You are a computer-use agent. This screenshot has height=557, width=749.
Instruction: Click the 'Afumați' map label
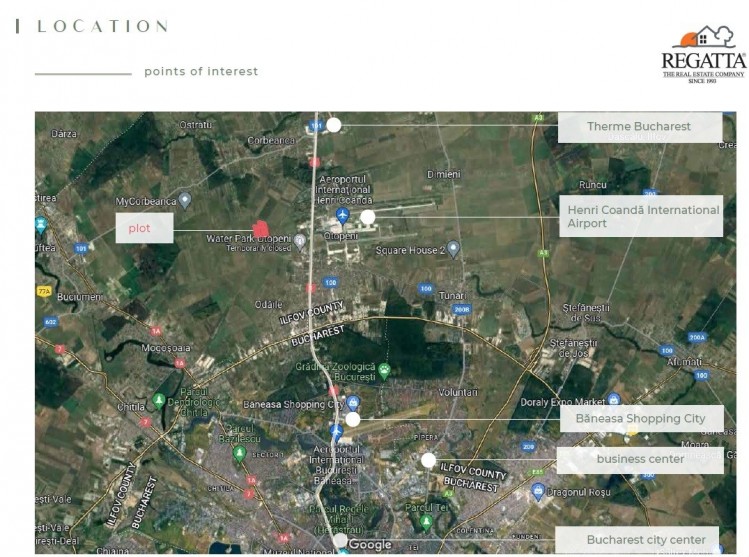coord(685,362)
